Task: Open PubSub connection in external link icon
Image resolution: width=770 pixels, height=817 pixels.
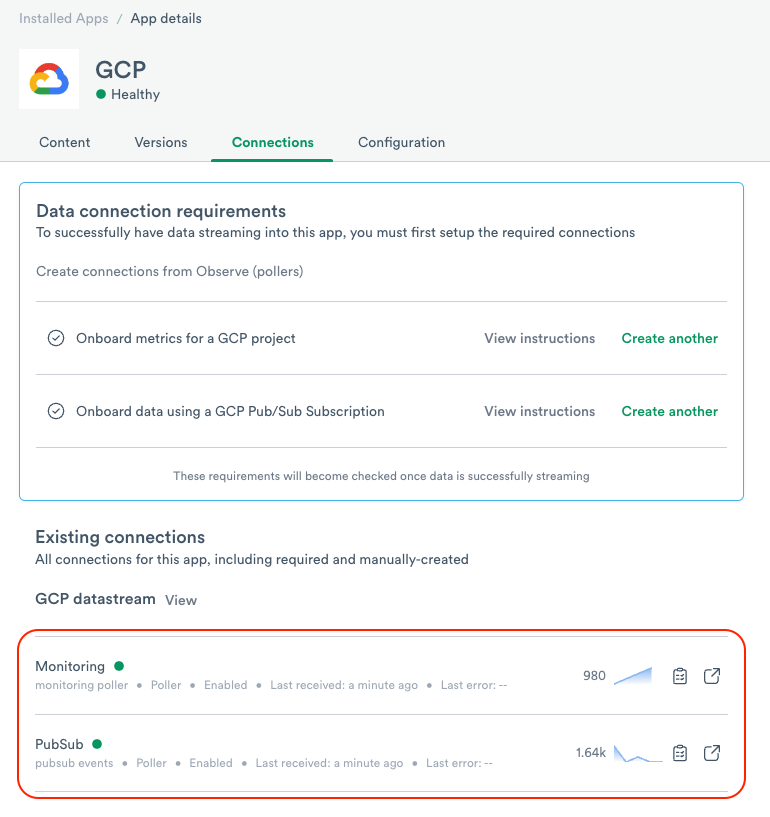Action: click(x=712, y=753)
